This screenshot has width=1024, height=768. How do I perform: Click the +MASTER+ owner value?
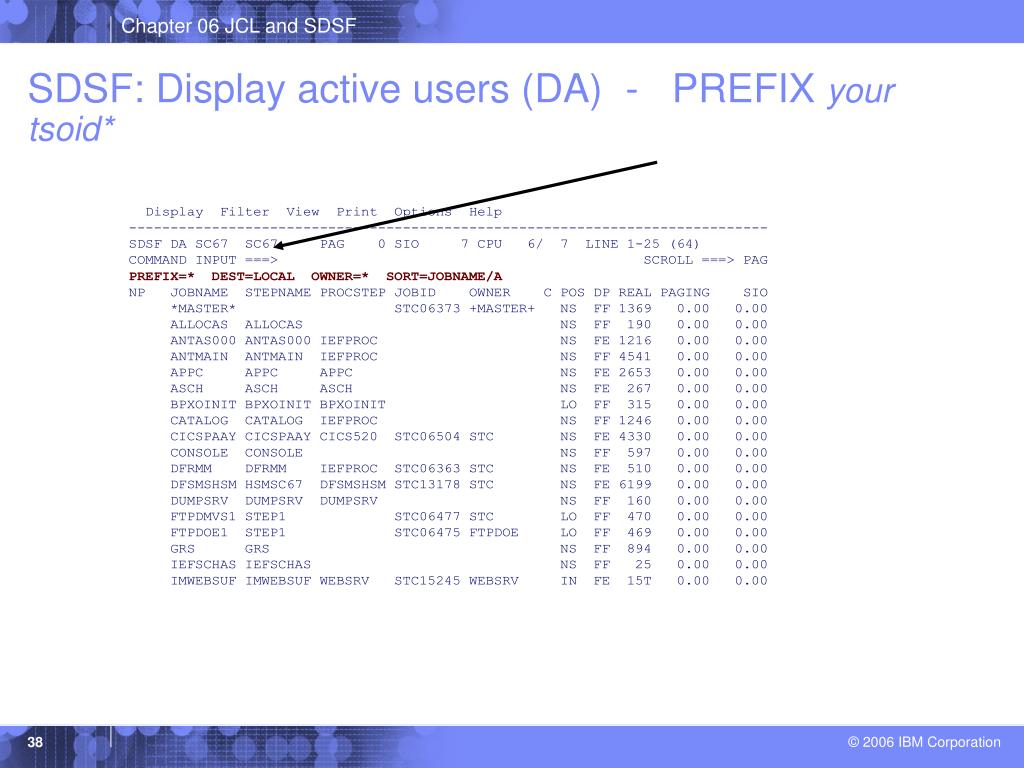pos(502,308)
